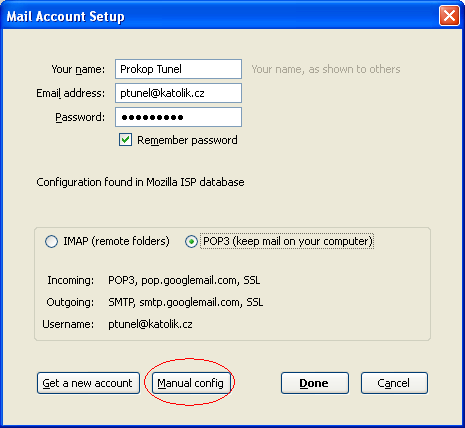Click the Done button

coord(315,383)
